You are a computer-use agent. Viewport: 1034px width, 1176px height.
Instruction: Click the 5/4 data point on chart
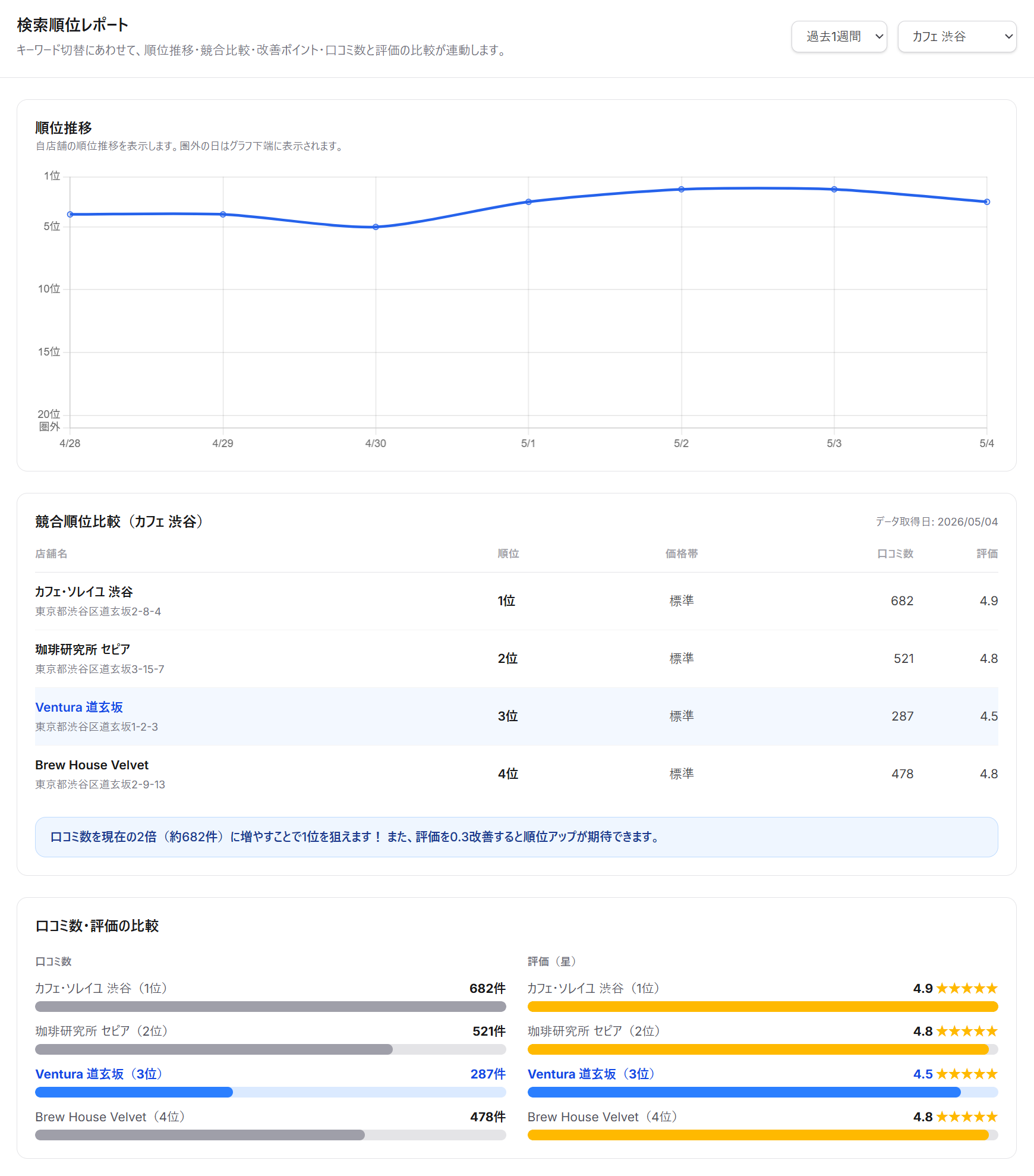click(x=987, y=202)
